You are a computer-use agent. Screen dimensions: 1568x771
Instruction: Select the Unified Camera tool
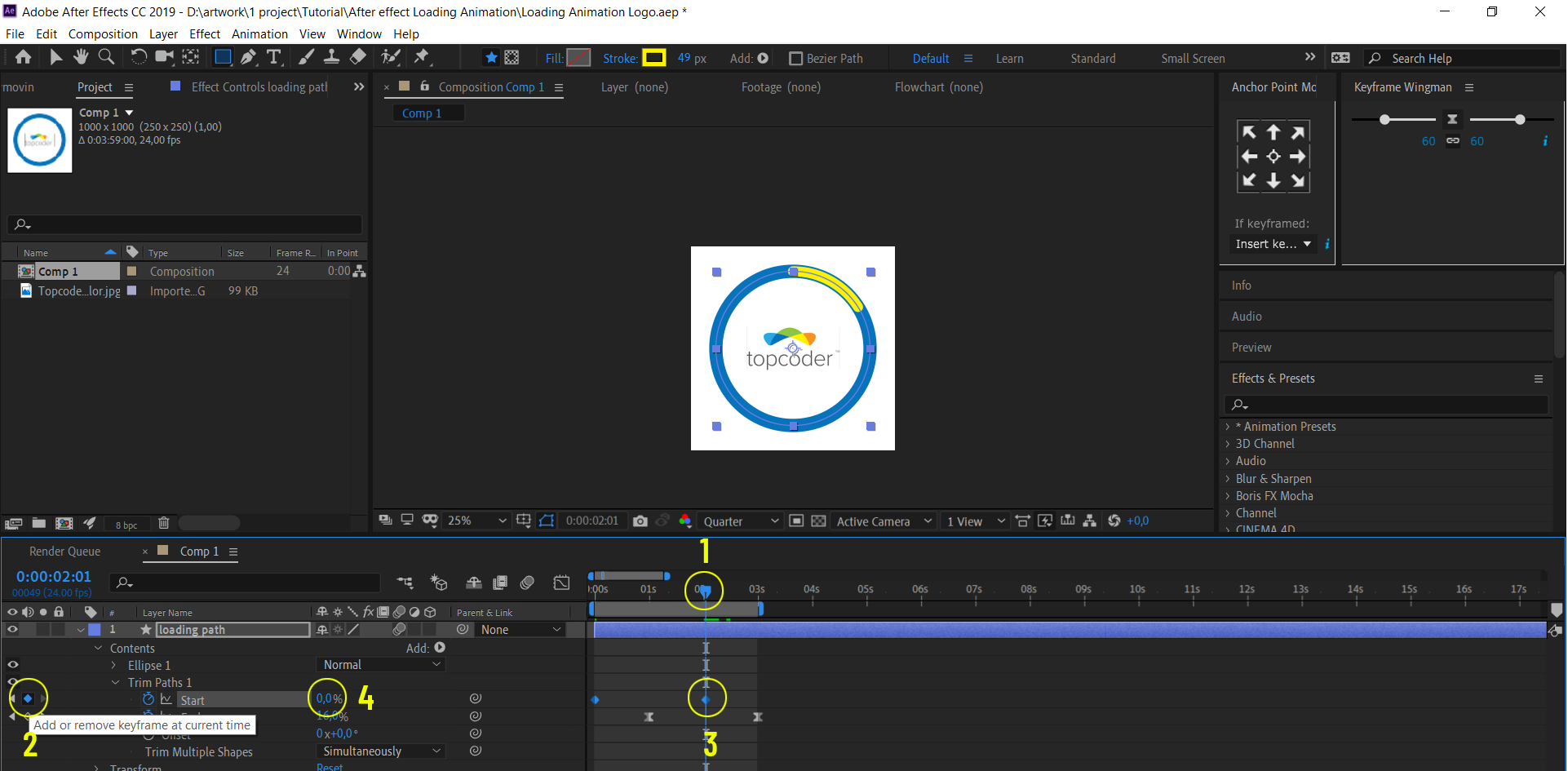pos(165,57)
